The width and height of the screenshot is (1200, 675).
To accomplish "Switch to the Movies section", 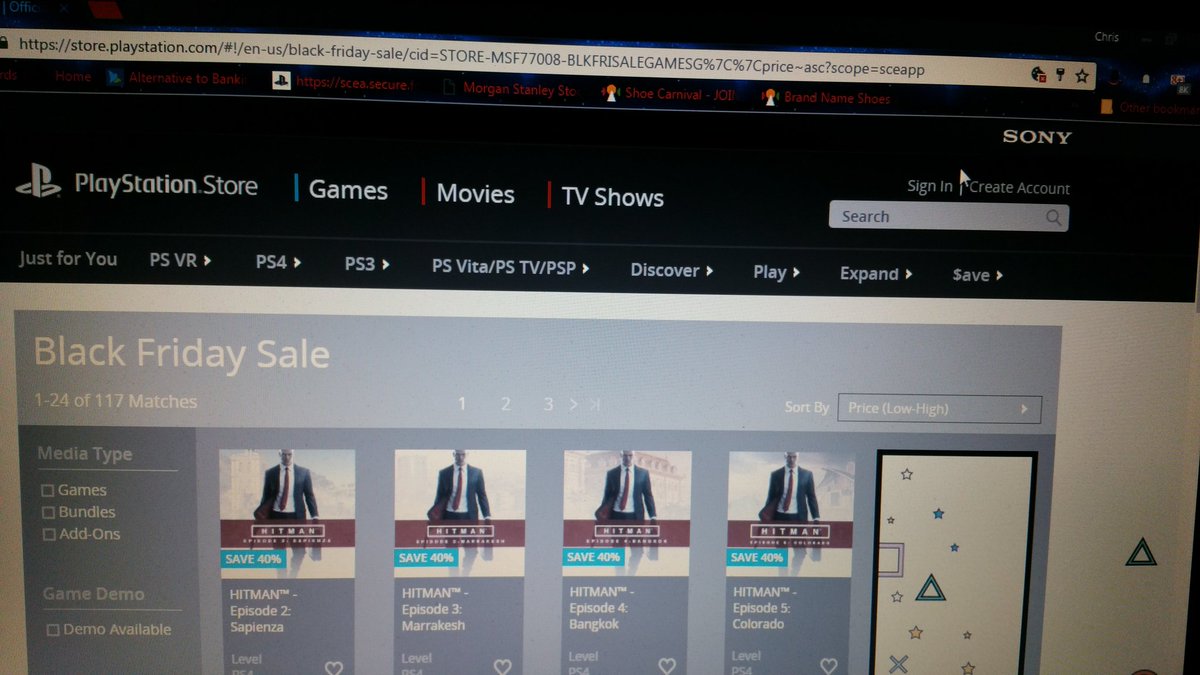I will 475,193.
